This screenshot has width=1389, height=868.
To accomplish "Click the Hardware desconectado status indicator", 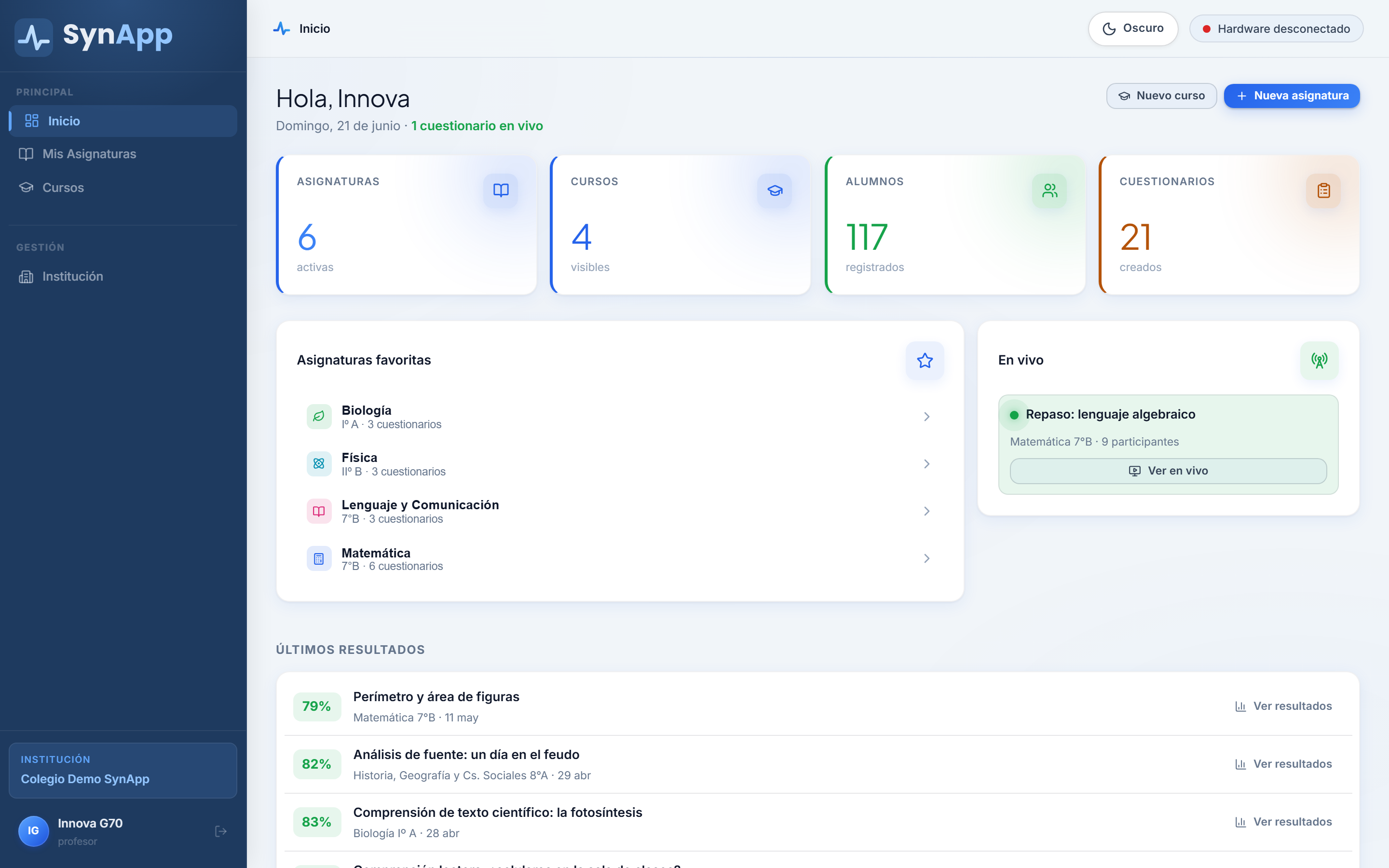I will pyautogui.click(x=1276, y=29).
